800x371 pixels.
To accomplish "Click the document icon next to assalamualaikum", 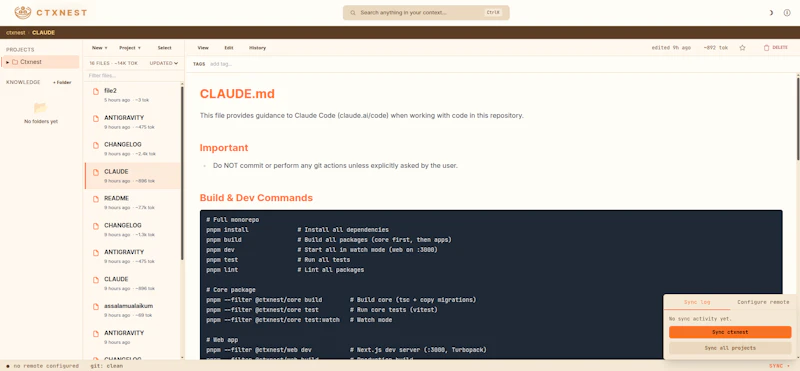I will pos(95,307).
